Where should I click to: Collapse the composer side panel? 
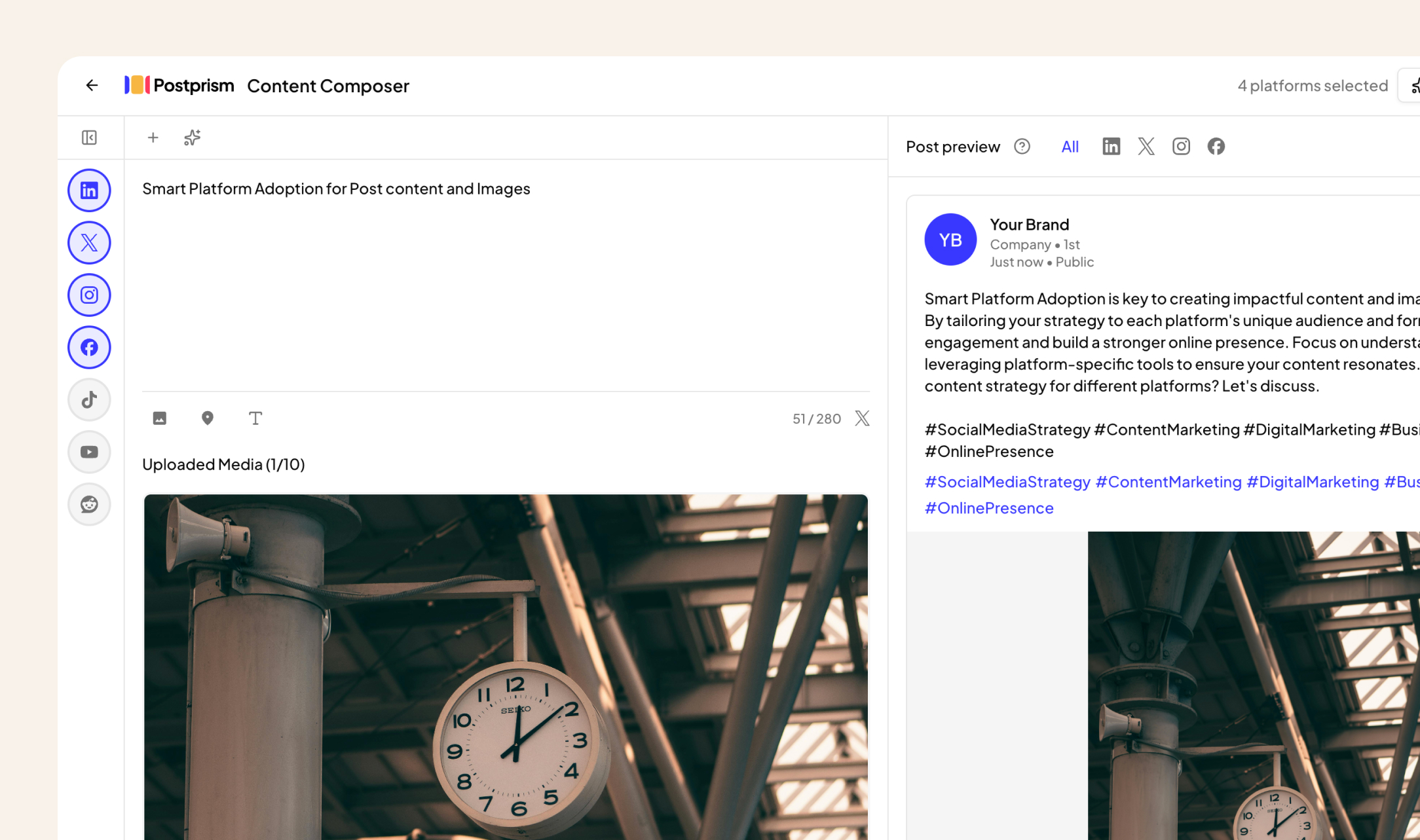90,137
